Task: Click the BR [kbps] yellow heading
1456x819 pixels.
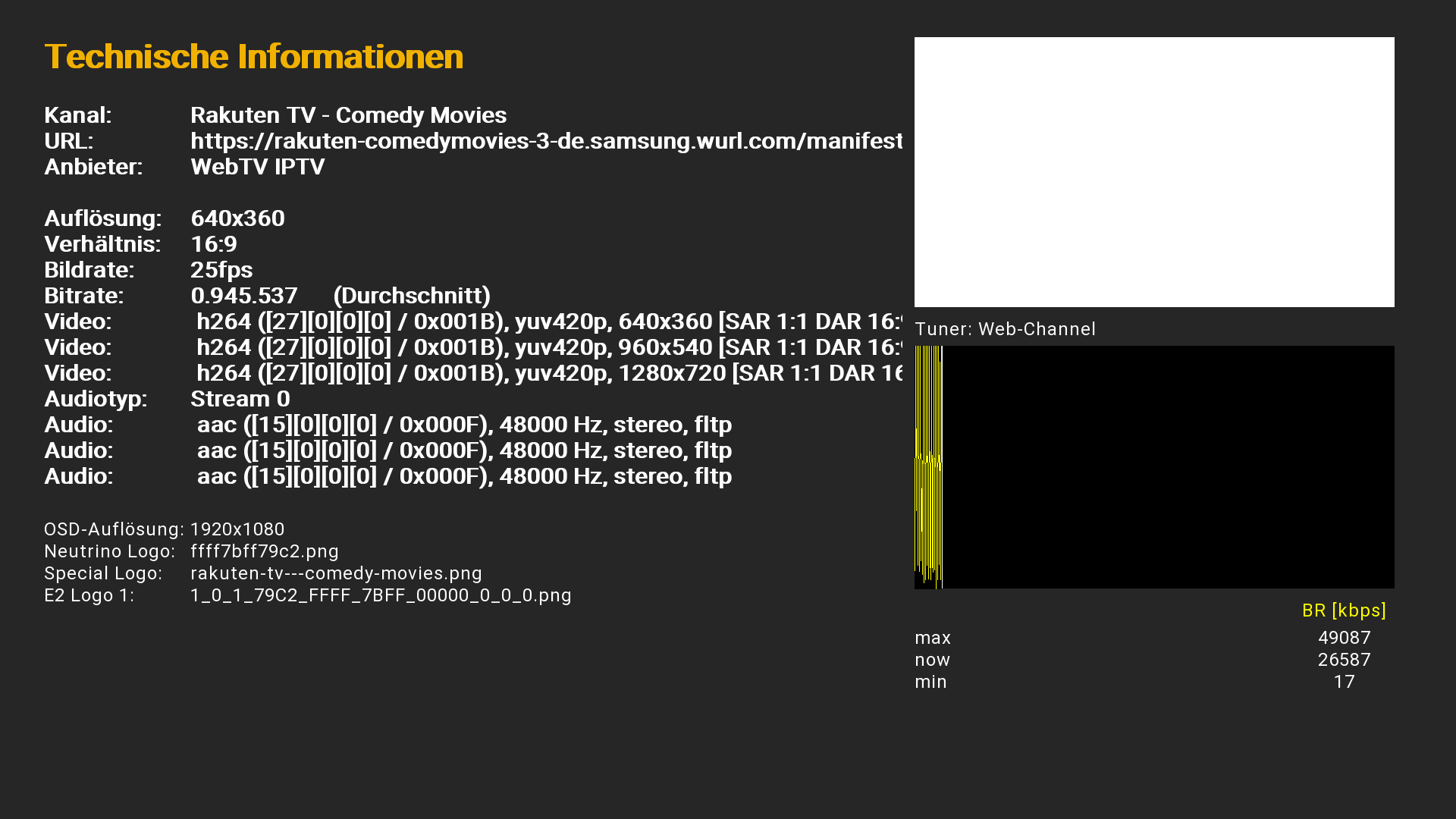Action: (x=1343, y=610)
